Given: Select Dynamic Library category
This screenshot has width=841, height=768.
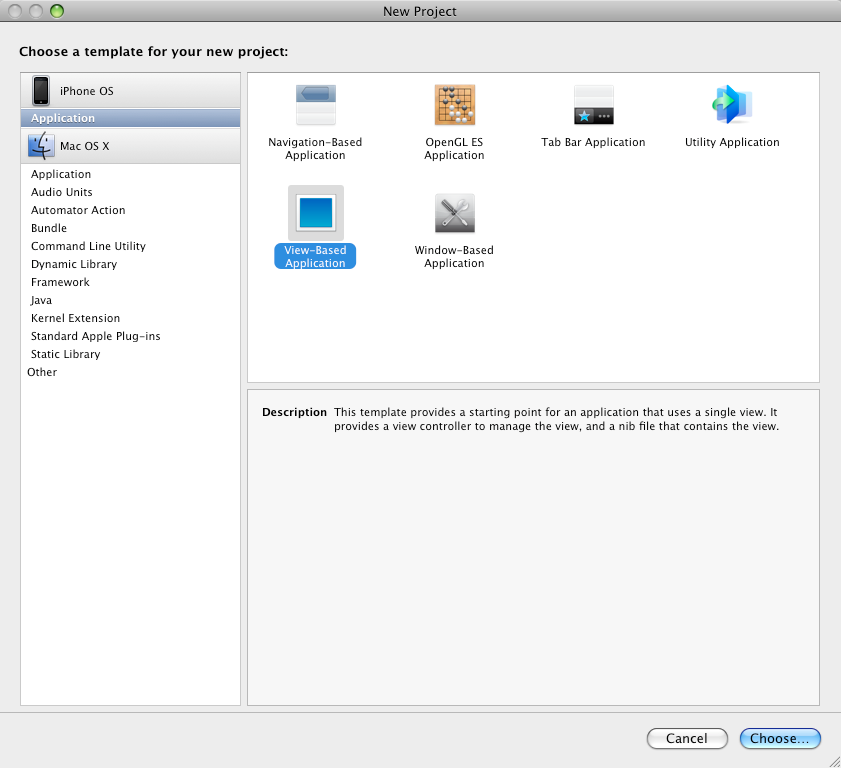Looking at the screenshot, I should tap(130, 264).
